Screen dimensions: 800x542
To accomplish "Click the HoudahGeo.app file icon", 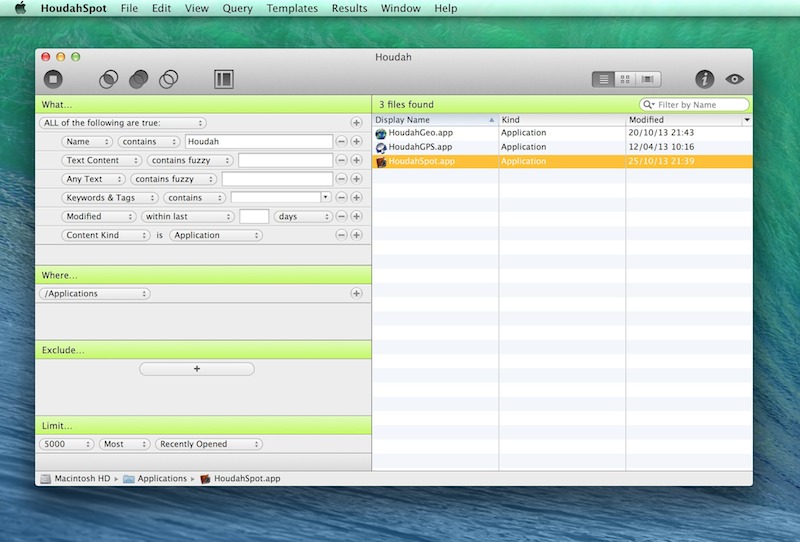I will (x=381, y=133).
